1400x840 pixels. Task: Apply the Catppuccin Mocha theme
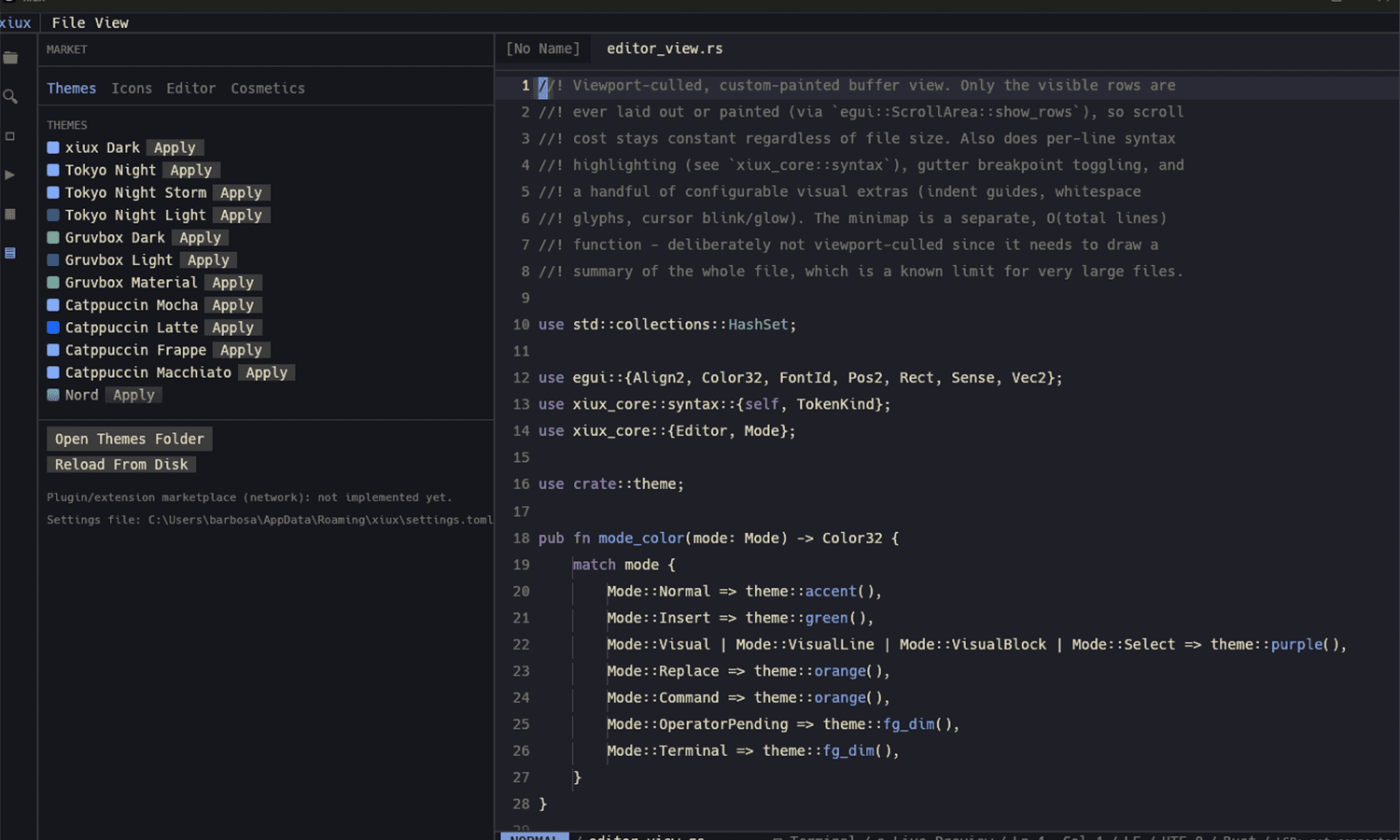pos(233,304)
